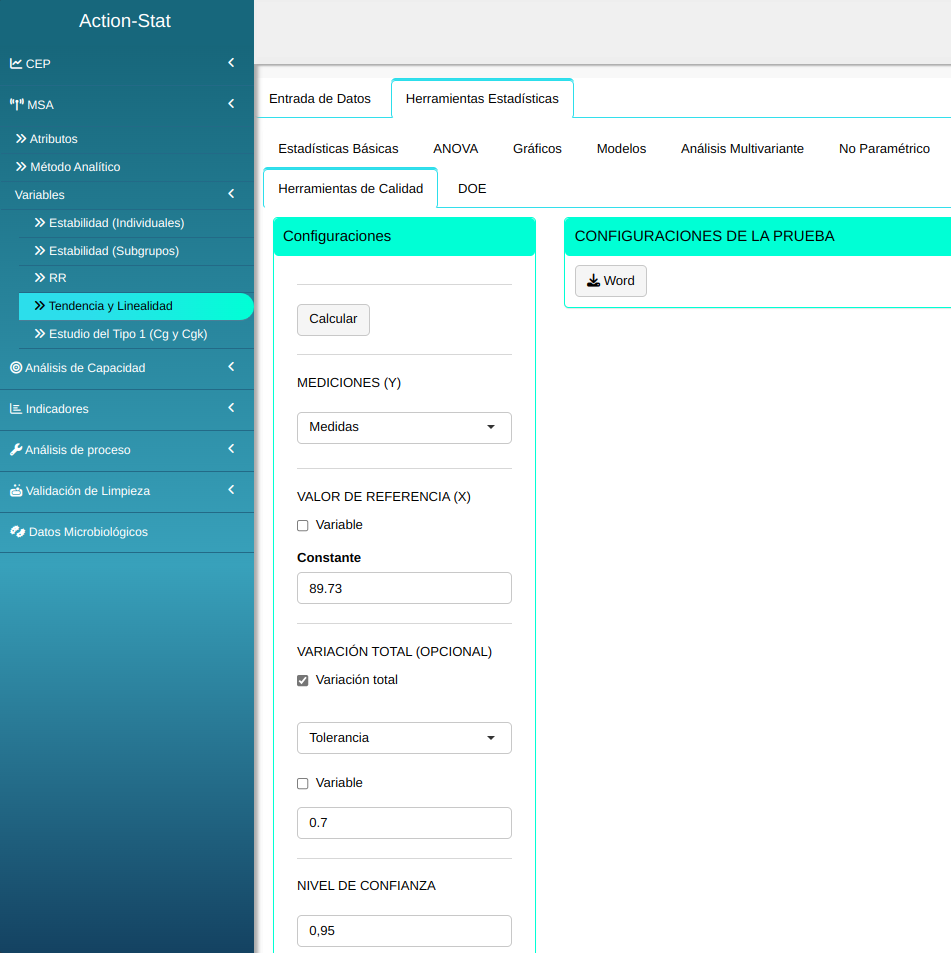The width and height of the screenshot is (951, 953).
Task: Select the Nivel de Confianza input field
Action: (404, 931)
